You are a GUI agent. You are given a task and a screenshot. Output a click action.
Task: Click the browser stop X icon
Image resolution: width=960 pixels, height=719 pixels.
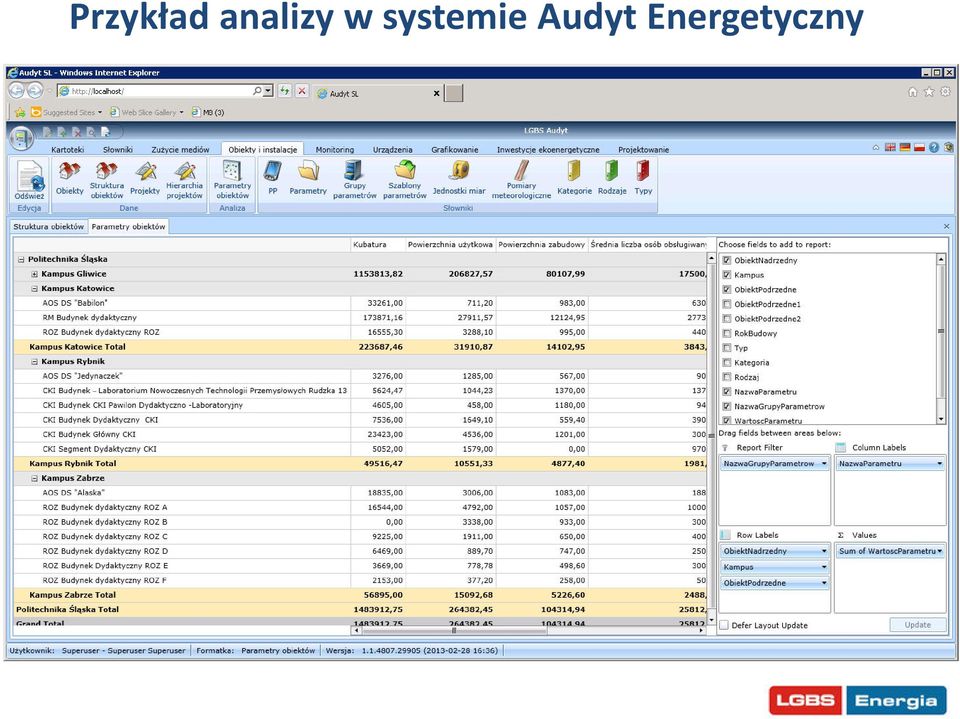[x=302, y=91]
